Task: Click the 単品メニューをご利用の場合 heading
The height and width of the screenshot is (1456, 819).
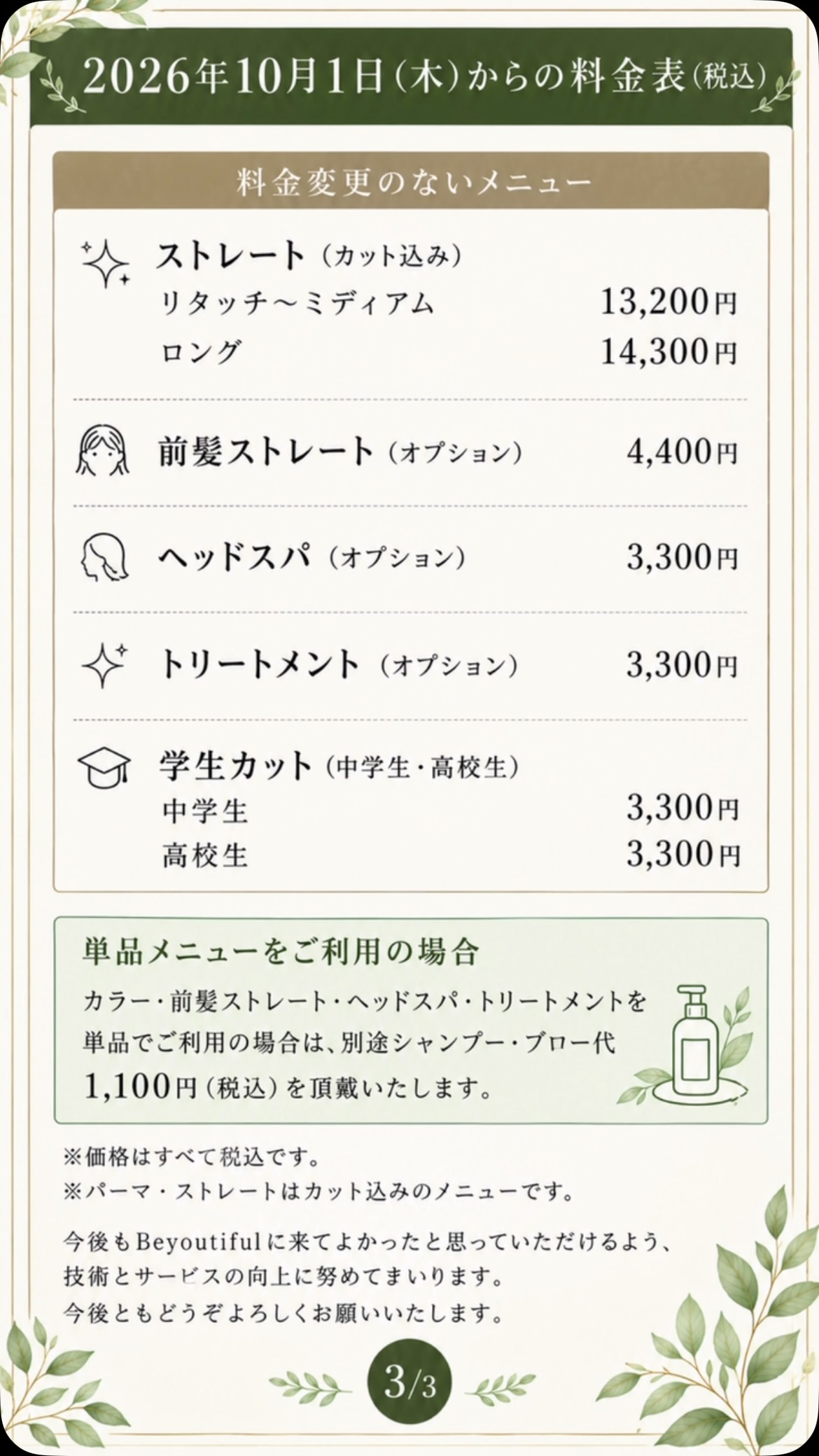Action: pos(281,952)
